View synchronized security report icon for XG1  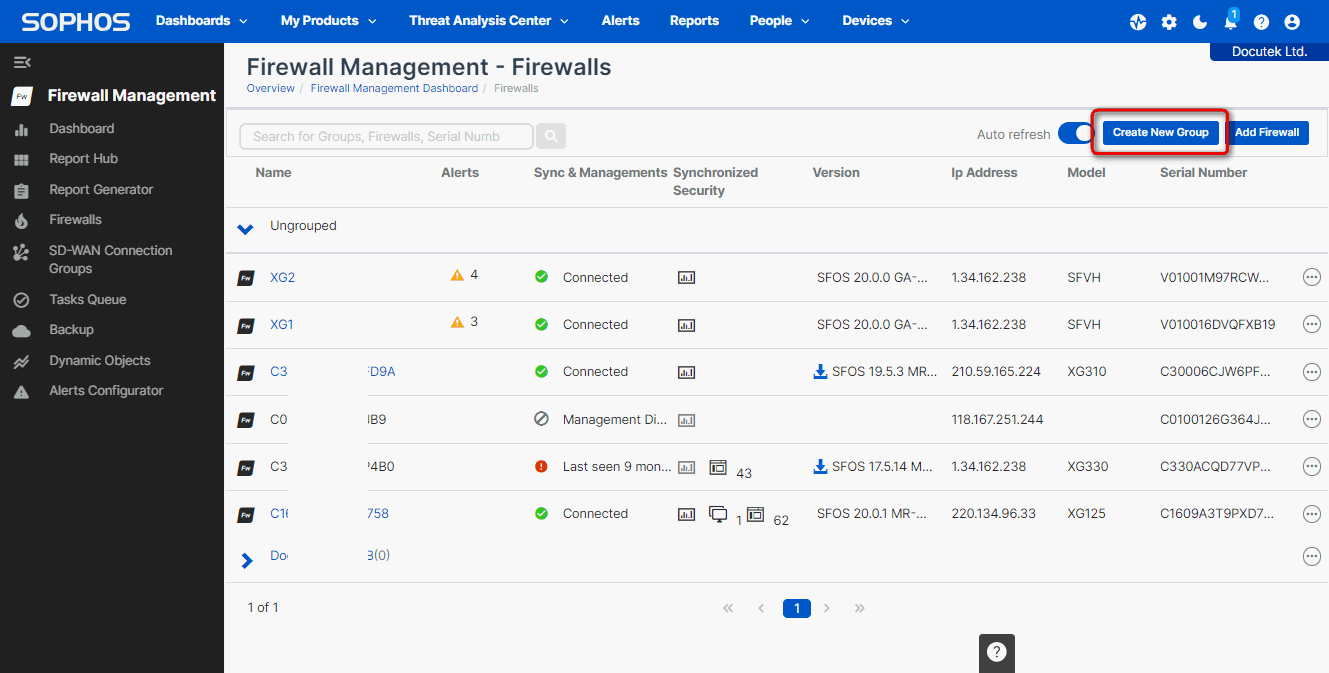pyautogui.click(x=686, y=325)
